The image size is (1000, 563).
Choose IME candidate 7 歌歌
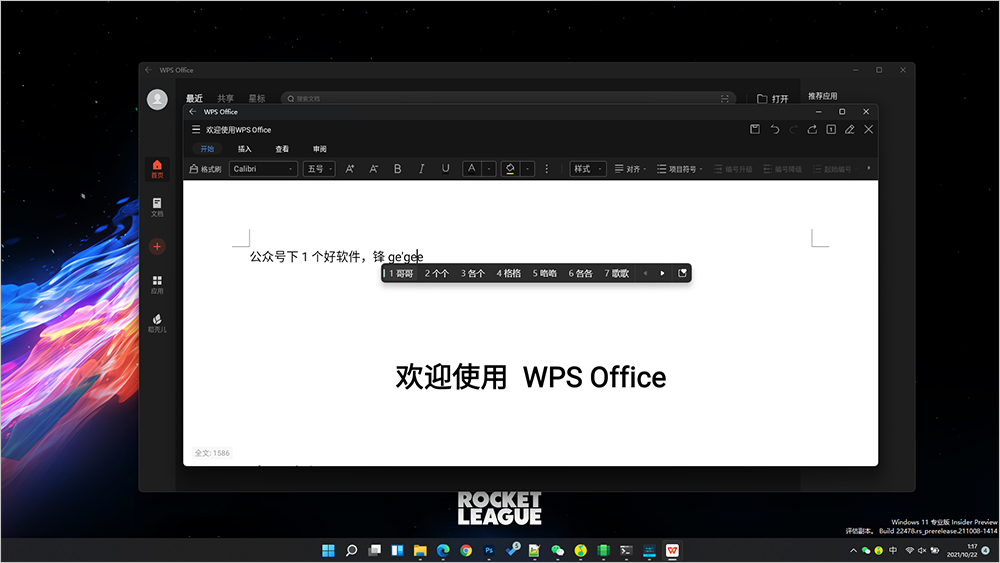[x=617, y=274]
